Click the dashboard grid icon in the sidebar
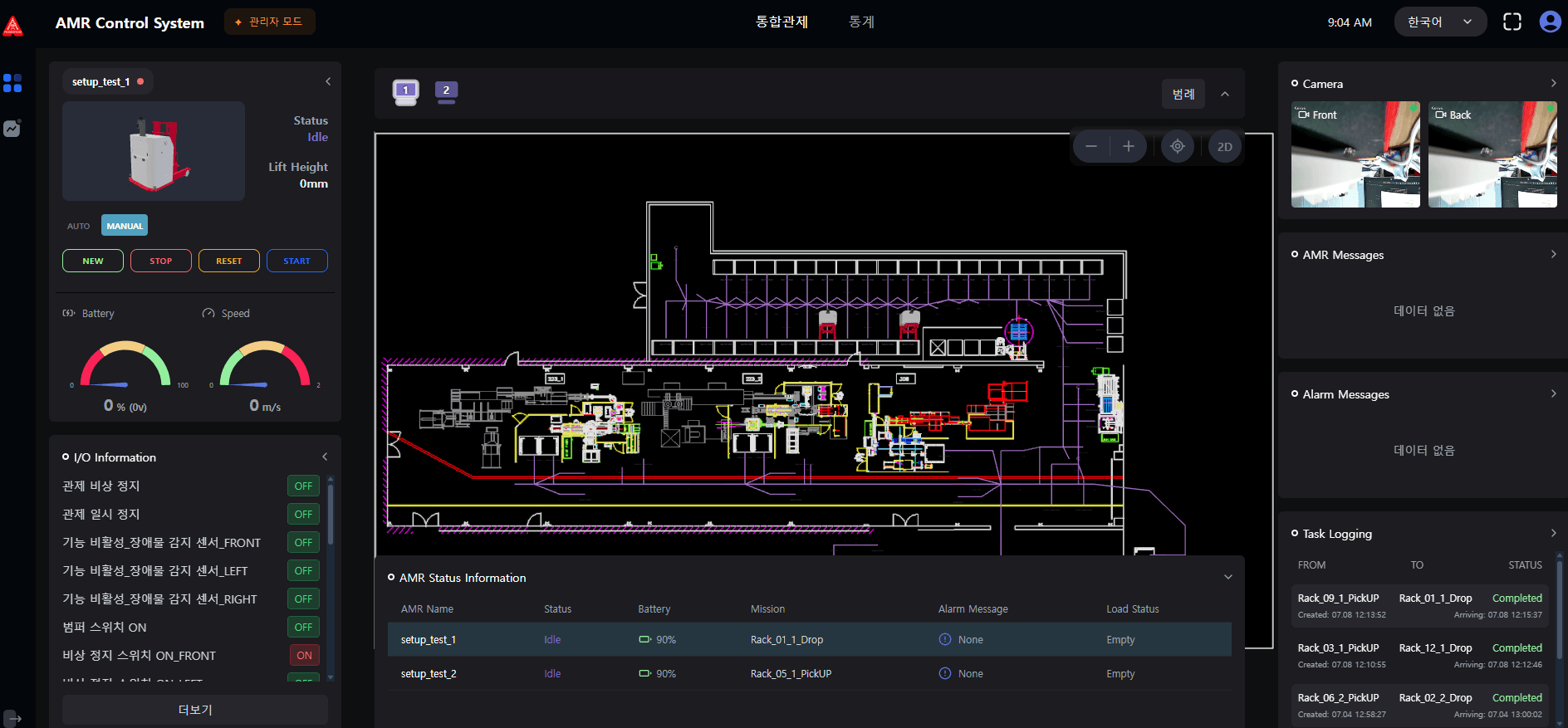Viewport: 1568px width, 728px height. click(12, 83)
